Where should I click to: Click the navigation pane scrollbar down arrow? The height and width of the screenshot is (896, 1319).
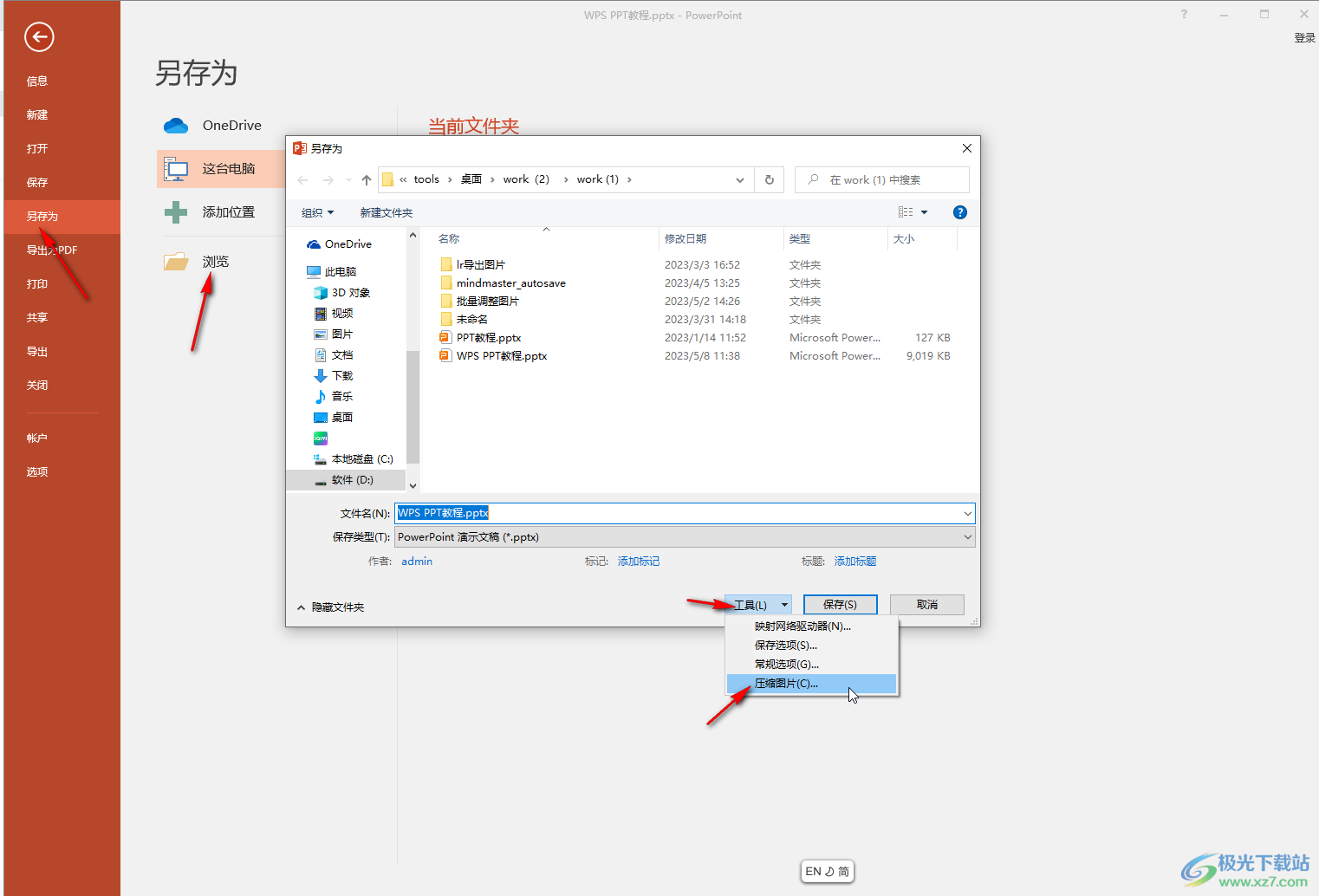[x=413, y=486]
